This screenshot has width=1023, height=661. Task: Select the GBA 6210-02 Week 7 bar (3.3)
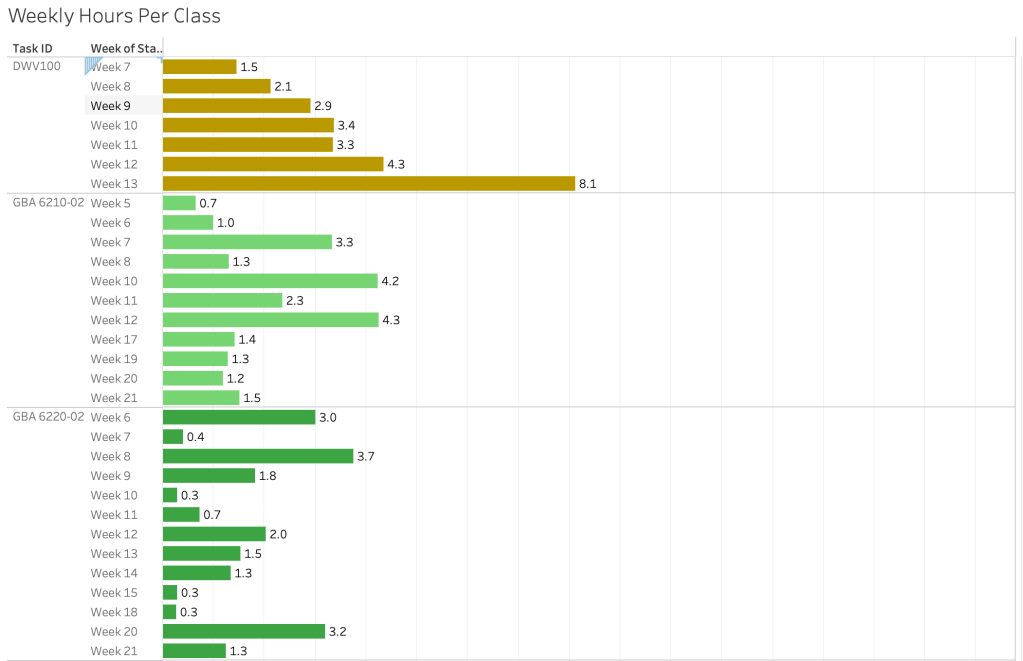coord(247,242)
